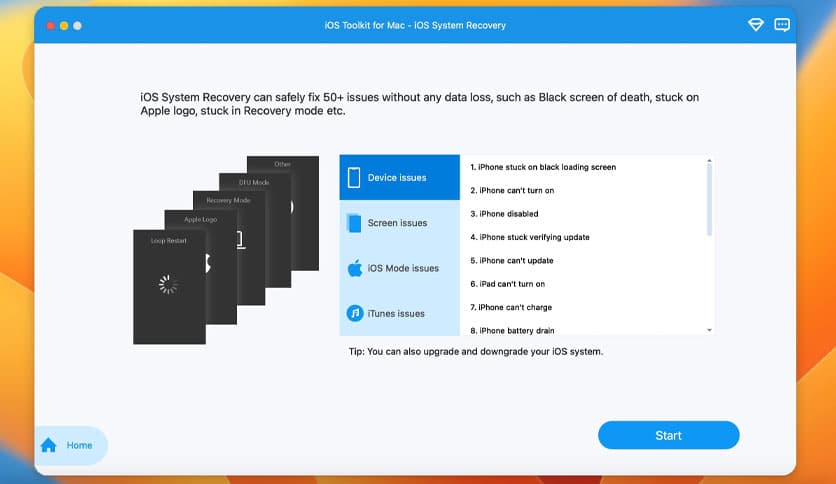Viewport: 836px width, 484px height.
Task: Click the scroll up arrow of issue list
Action: pyautogui.click(x=709, y=160)
